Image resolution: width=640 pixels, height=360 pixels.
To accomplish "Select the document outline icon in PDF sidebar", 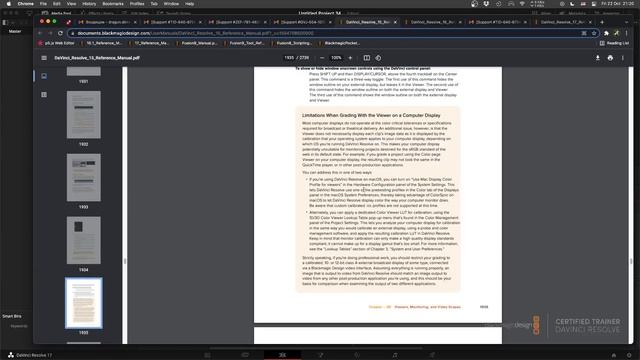I will click(x=44, y=95).
